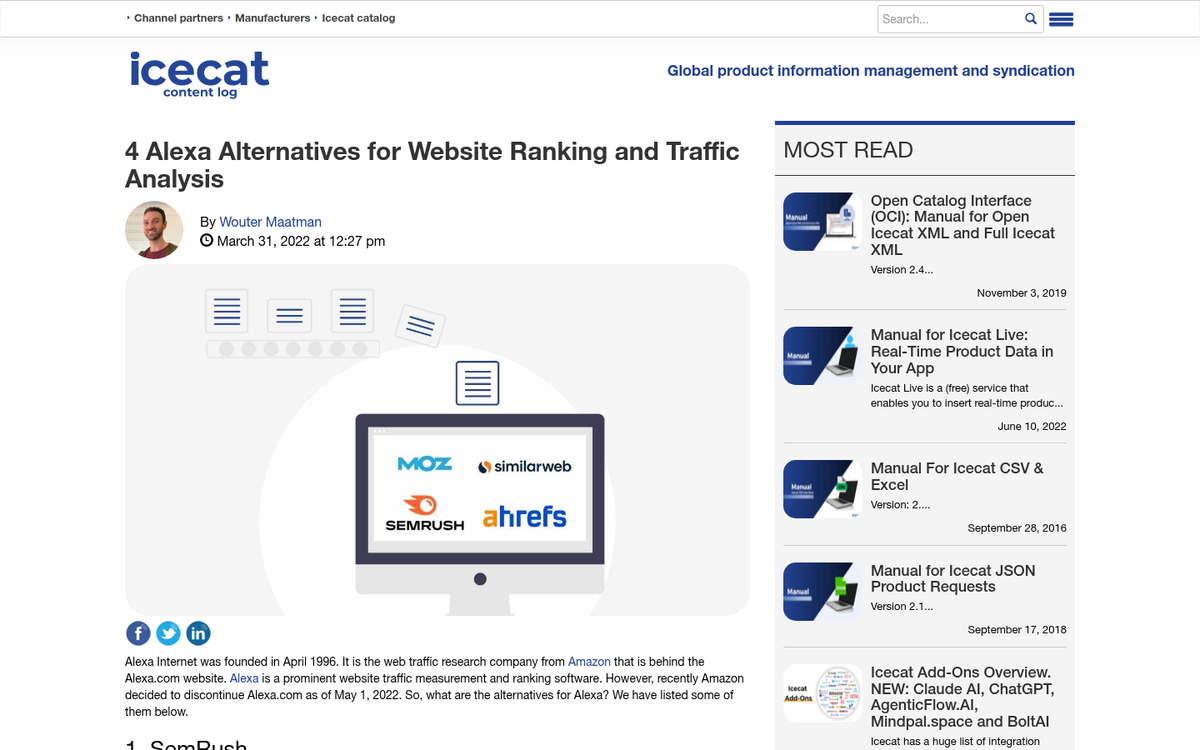The width and height of the screenshot is (1200, 750).
Task: Open Wouter Maatman's author profile
Action: pos(270,221)
